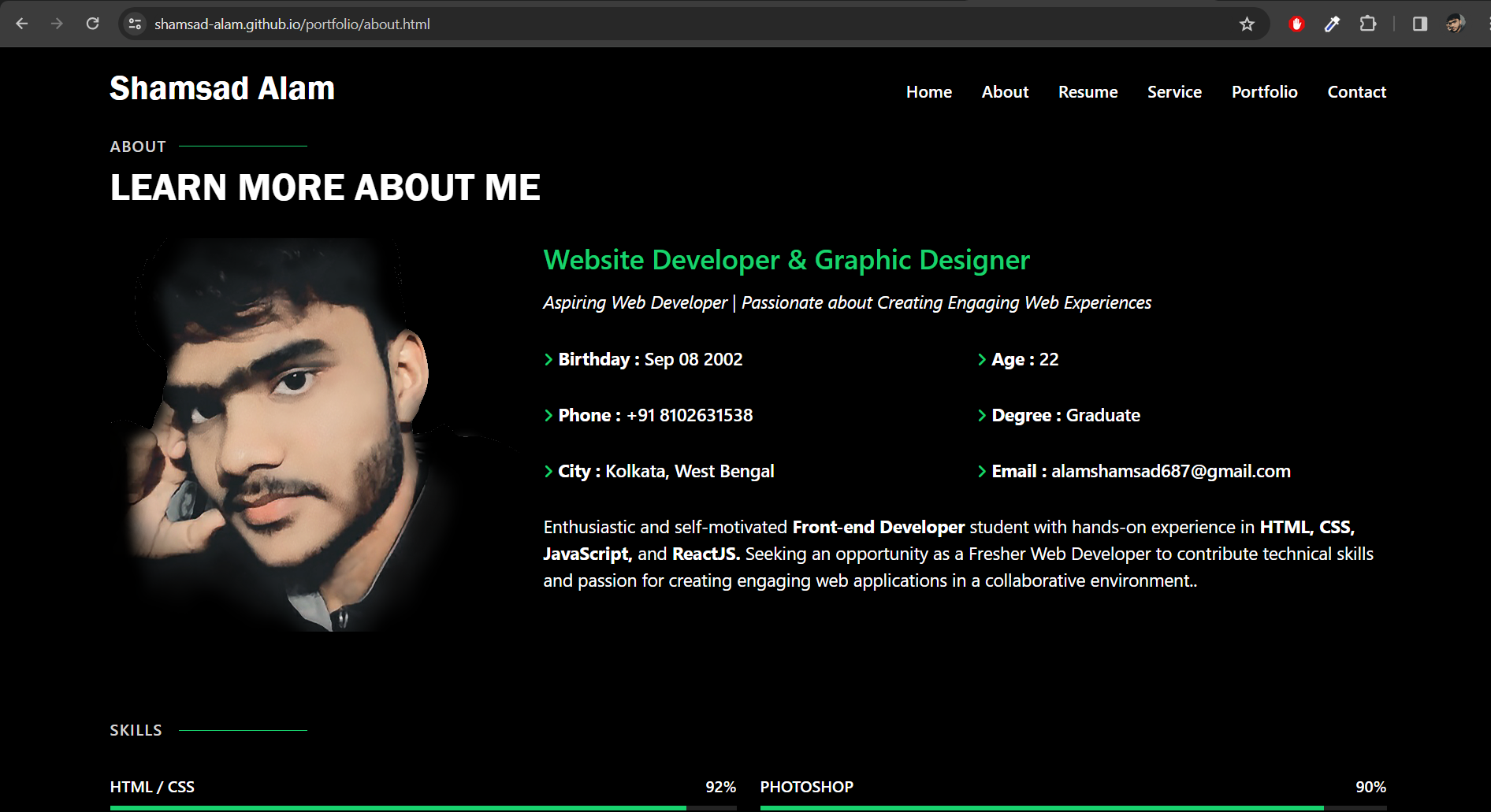
Task: Open the browser side panel icon
Action: pyautogui.click(x=1421, y=24)
